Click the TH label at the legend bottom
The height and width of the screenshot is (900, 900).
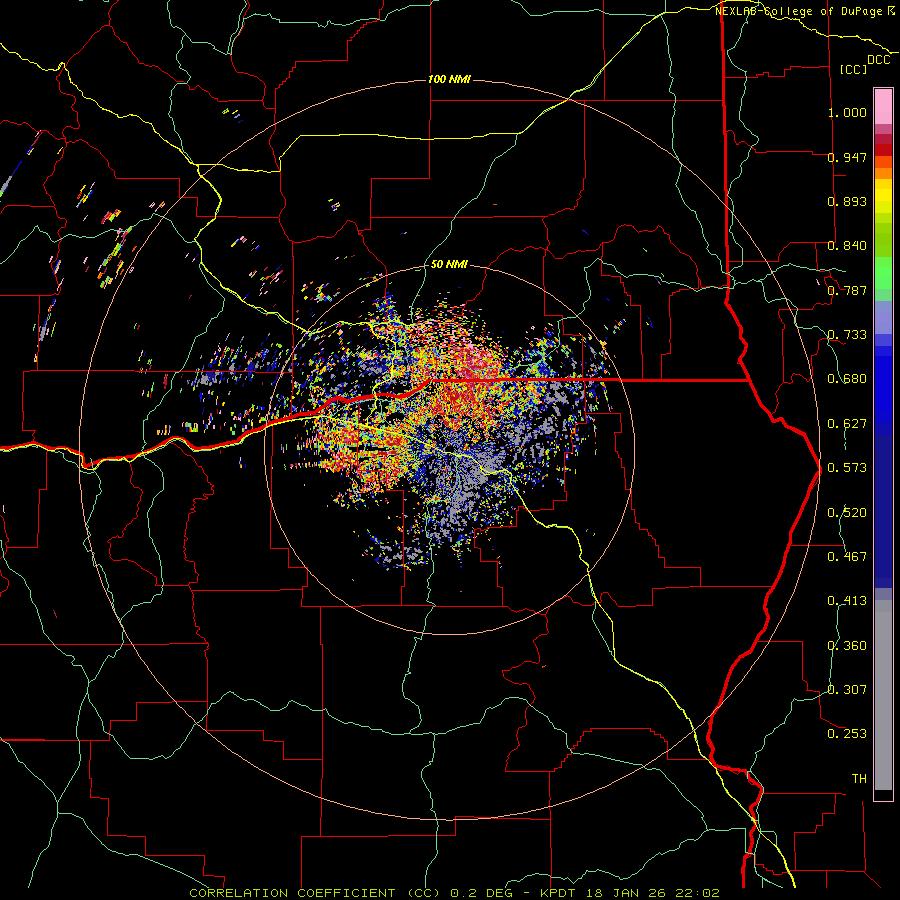(859, 779)
